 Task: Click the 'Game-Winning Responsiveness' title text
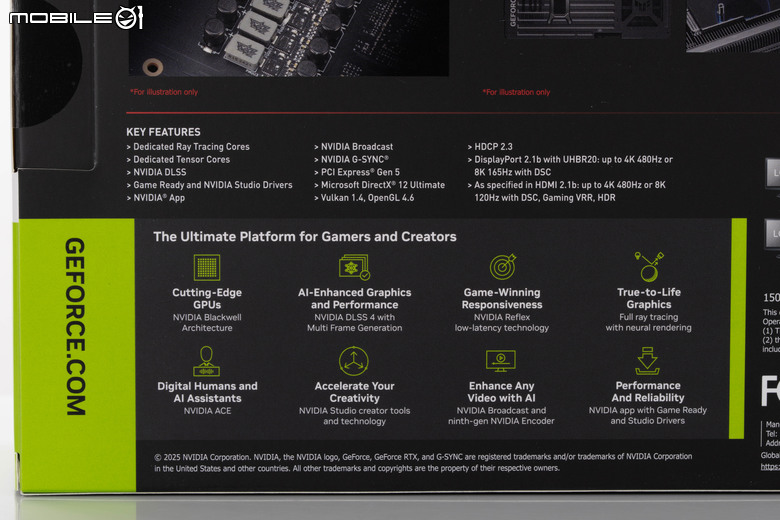tap(502, 299)
